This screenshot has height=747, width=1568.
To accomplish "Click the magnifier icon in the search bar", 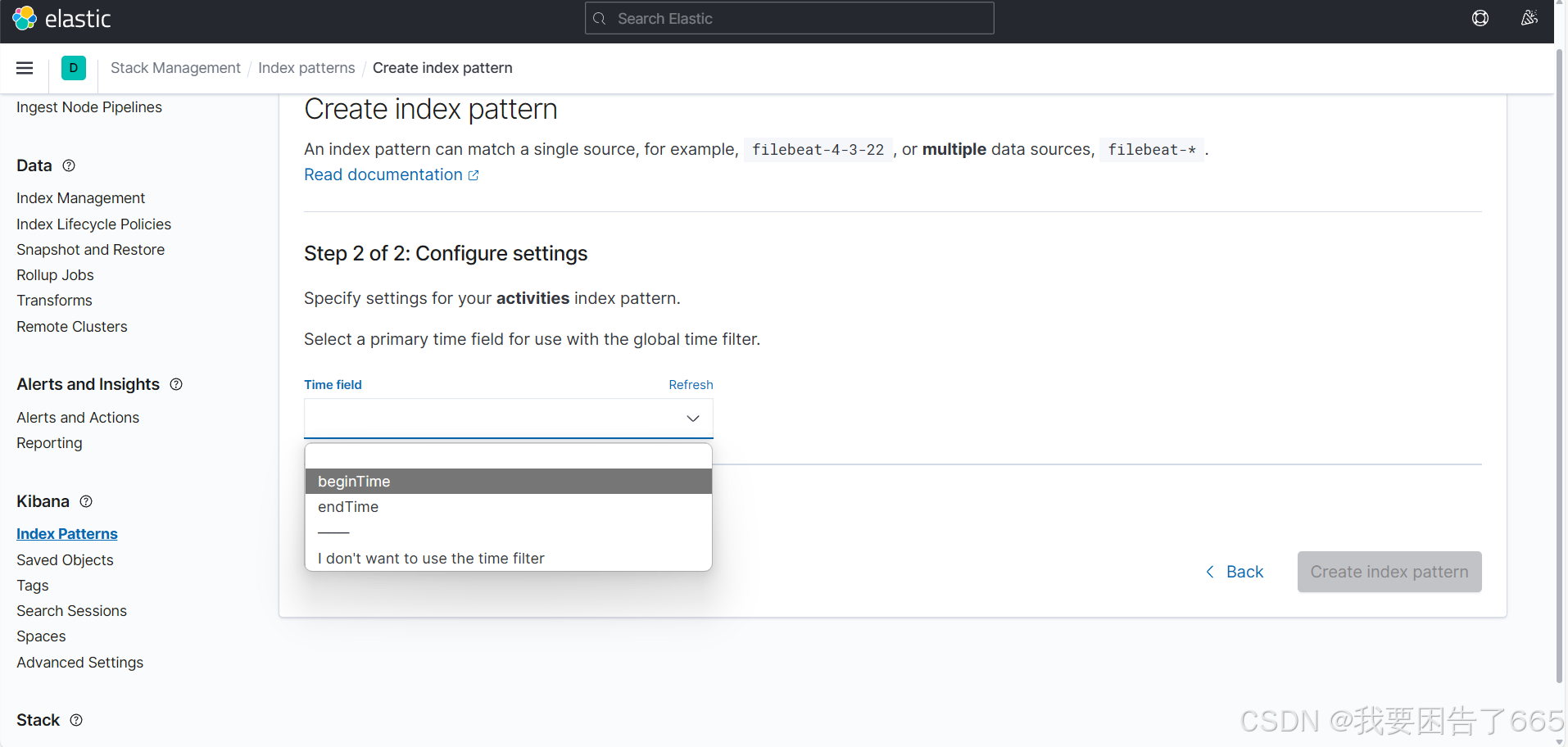I will pyautogui.click(x=600, y=18).
